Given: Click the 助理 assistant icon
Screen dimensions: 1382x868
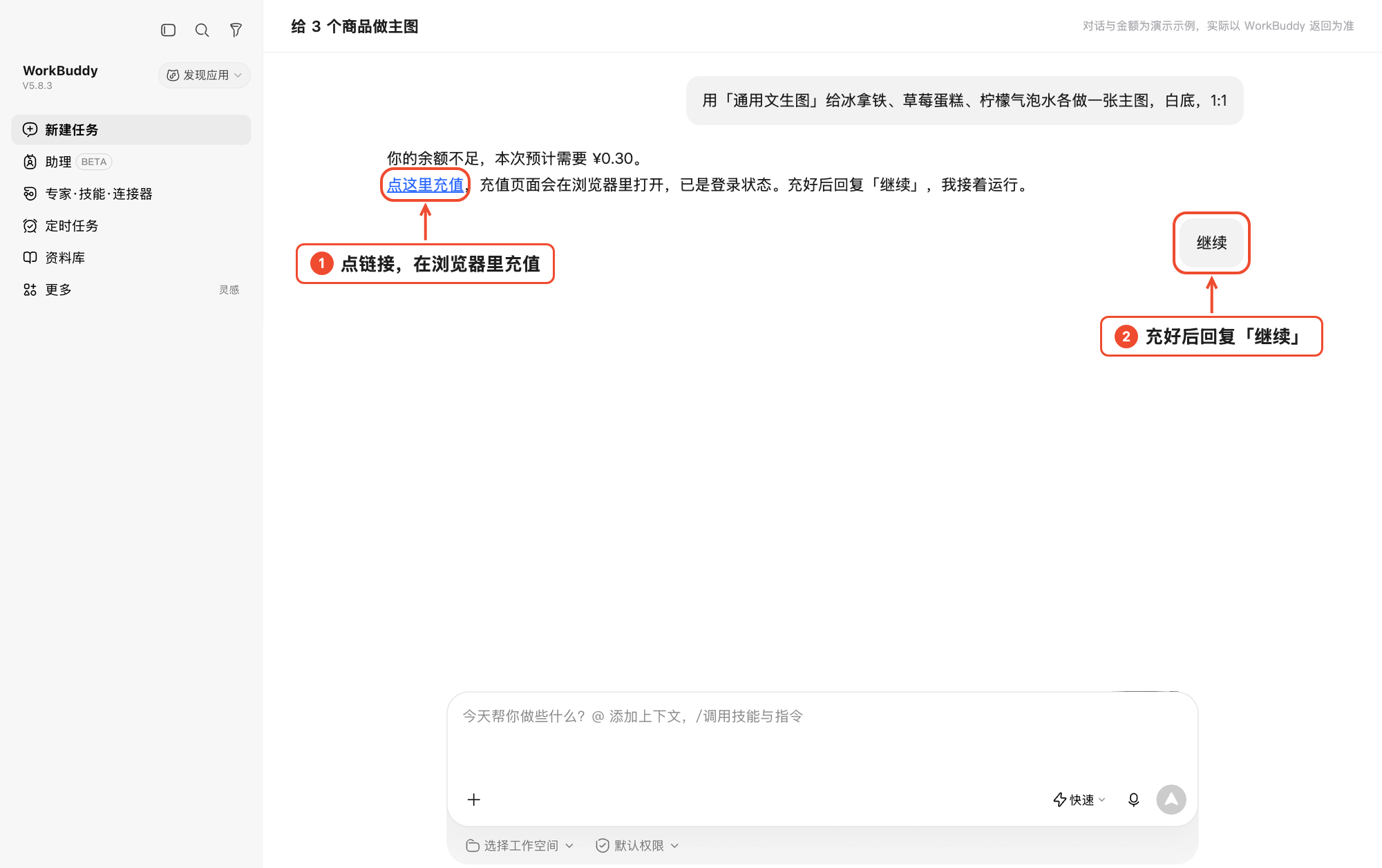Looking at the screenshot, I should click(x=30, y=162).
